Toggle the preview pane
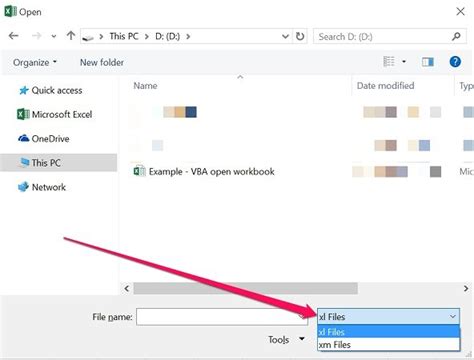 click(428, 62)
